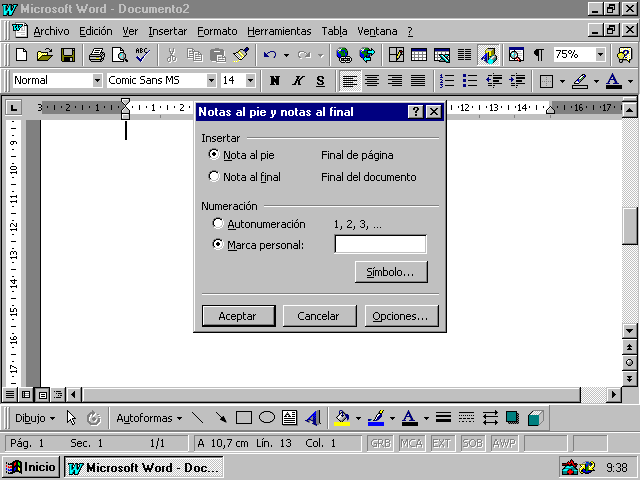Open the Formato menu

(217, 31)
